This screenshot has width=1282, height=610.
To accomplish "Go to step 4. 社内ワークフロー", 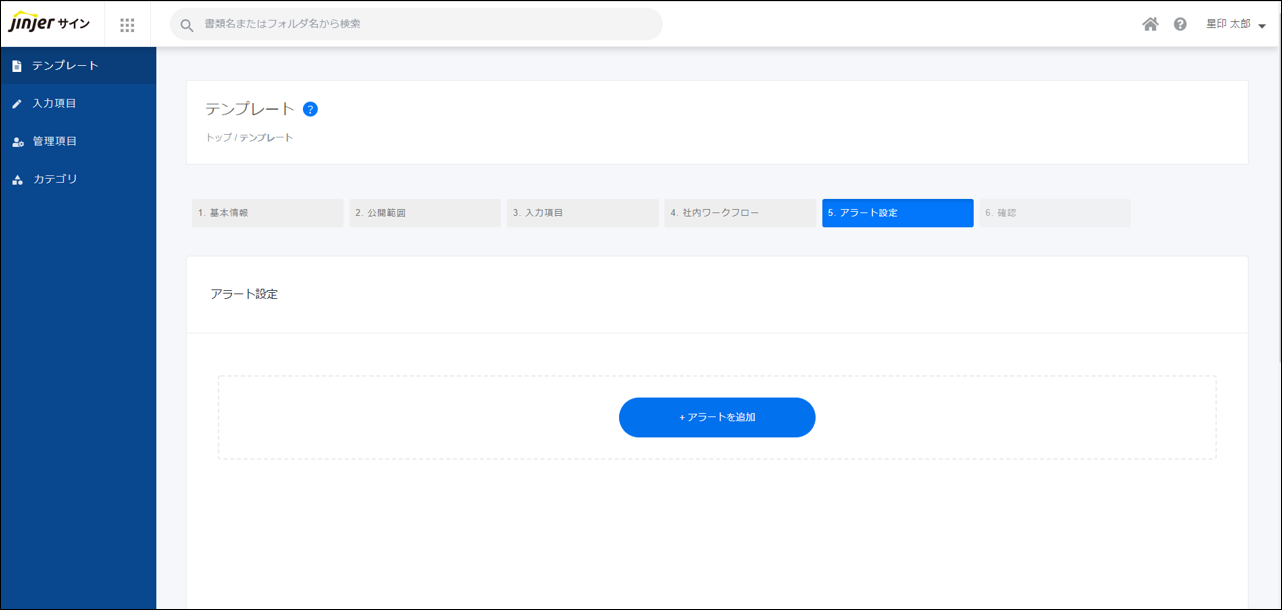I will pyautogui.click(x=740, y=213).
